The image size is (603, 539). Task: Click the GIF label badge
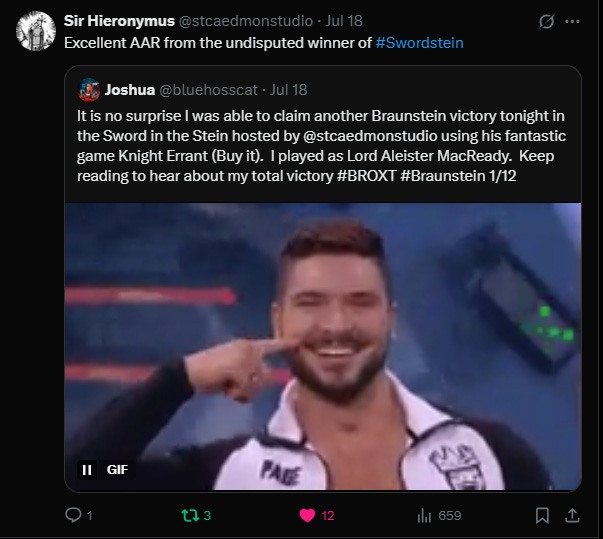[x=117, y=469]
